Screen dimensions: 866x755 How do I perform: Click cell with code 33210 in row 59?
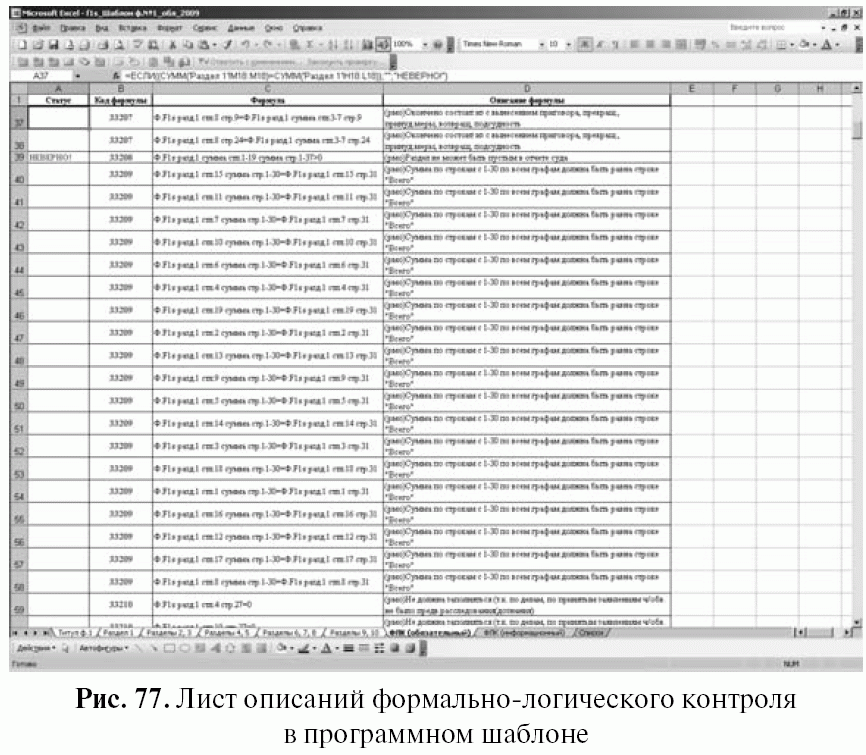point(120,604)
